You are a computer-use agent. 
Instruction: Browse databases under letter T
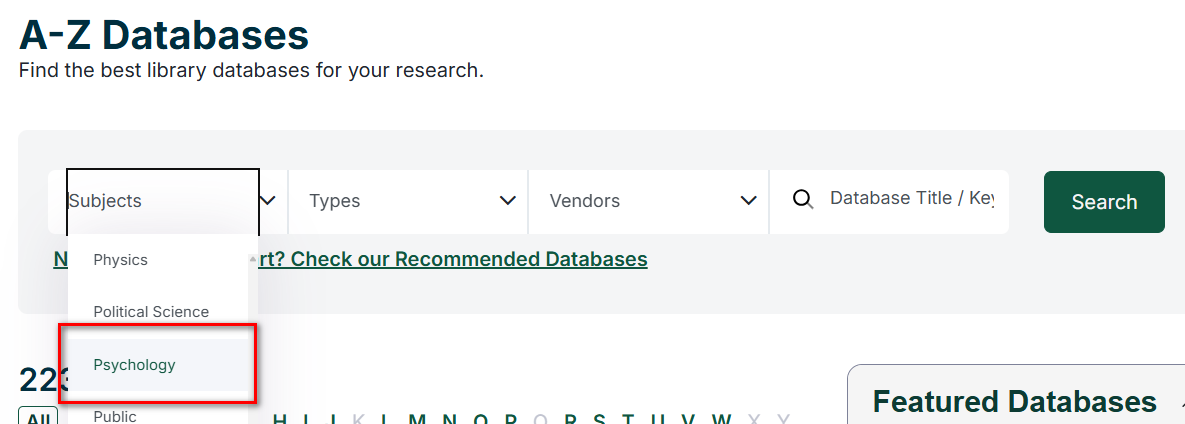tap(629, 420)
